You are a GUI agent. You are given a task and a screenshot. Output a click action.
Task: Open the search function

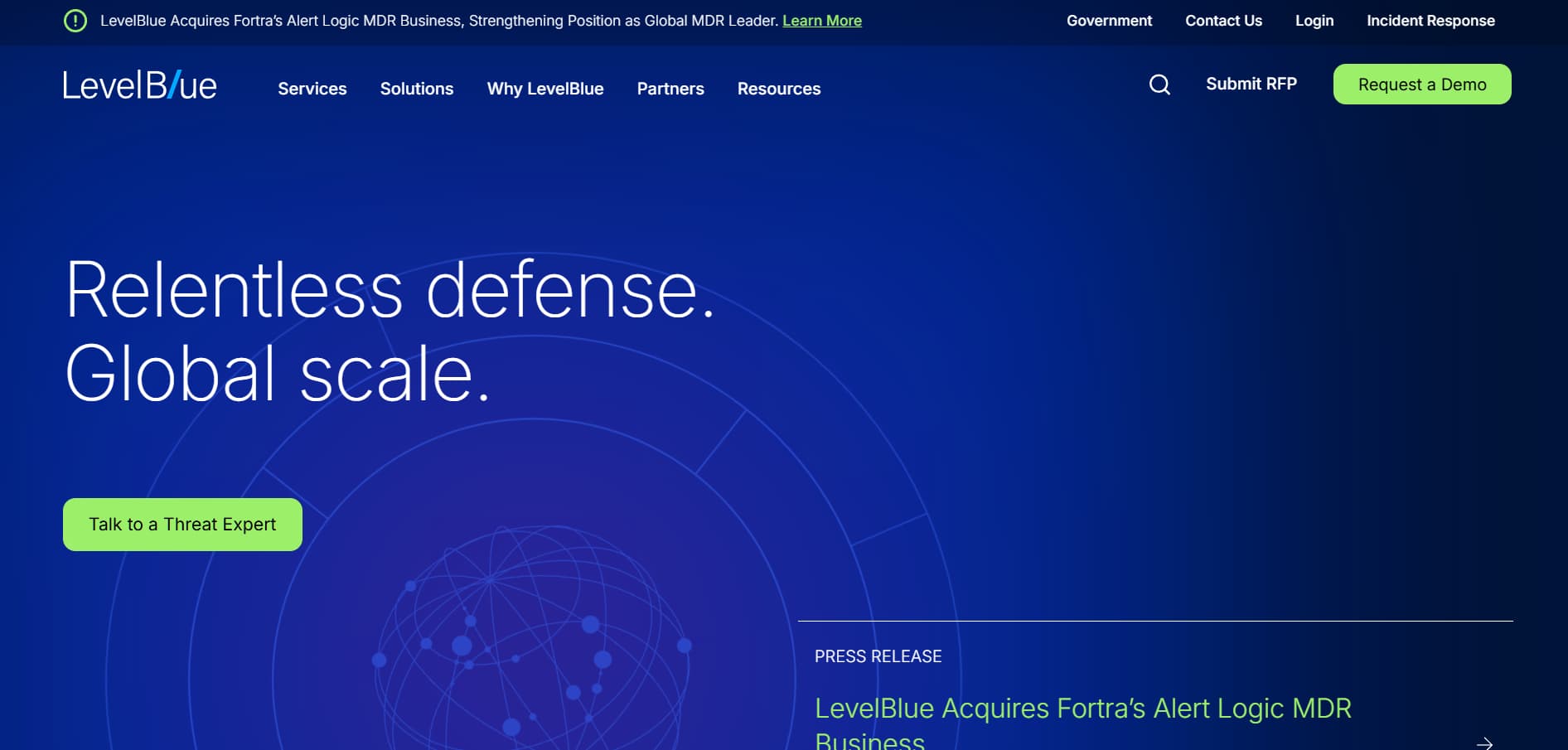click(1159, 85)
